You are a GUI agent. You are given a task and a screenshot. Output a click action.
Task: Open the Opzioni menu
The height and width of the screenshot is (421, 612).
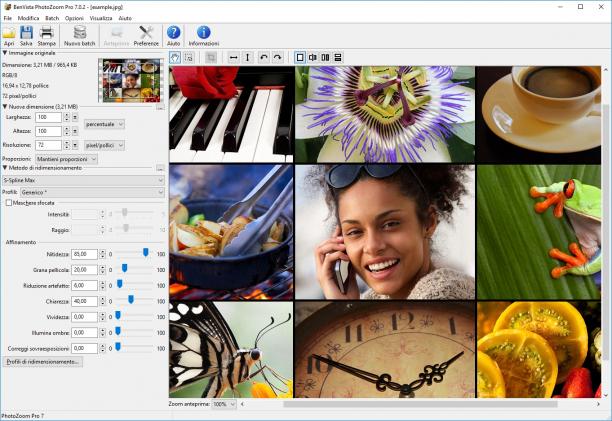74,18
